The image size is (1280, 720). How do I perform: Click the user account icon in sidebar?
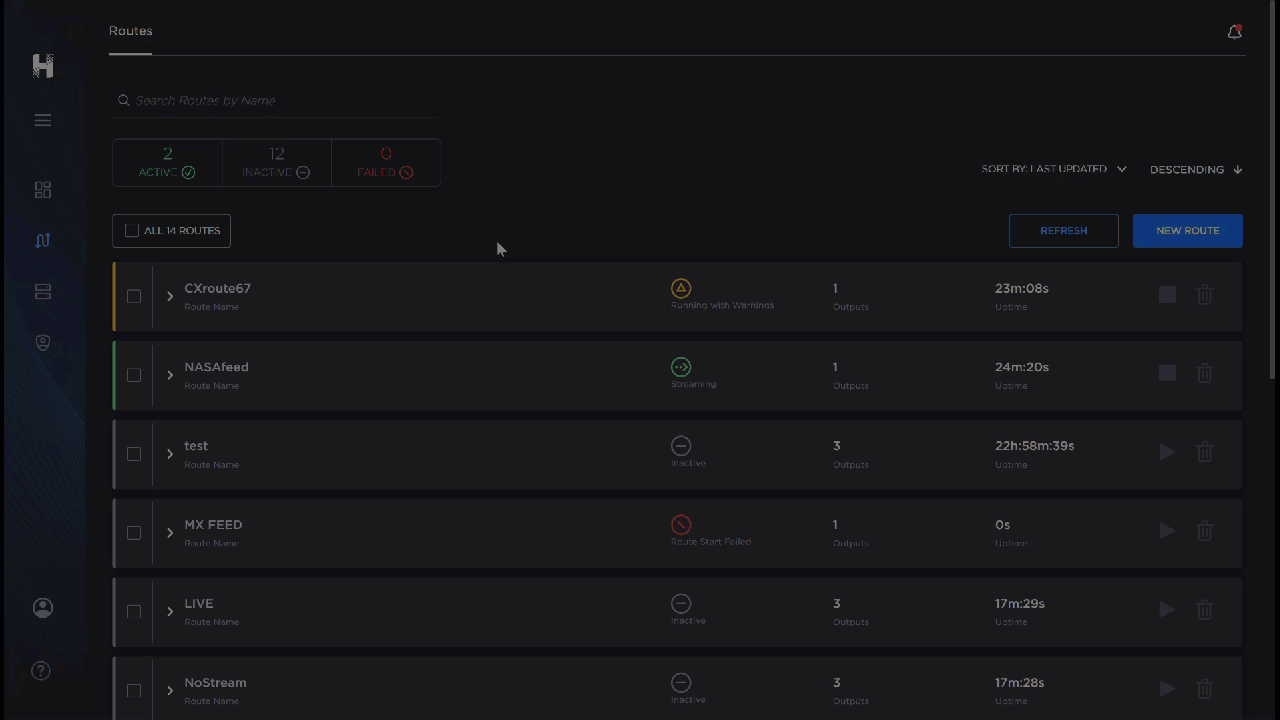click(x=42, y=608)
